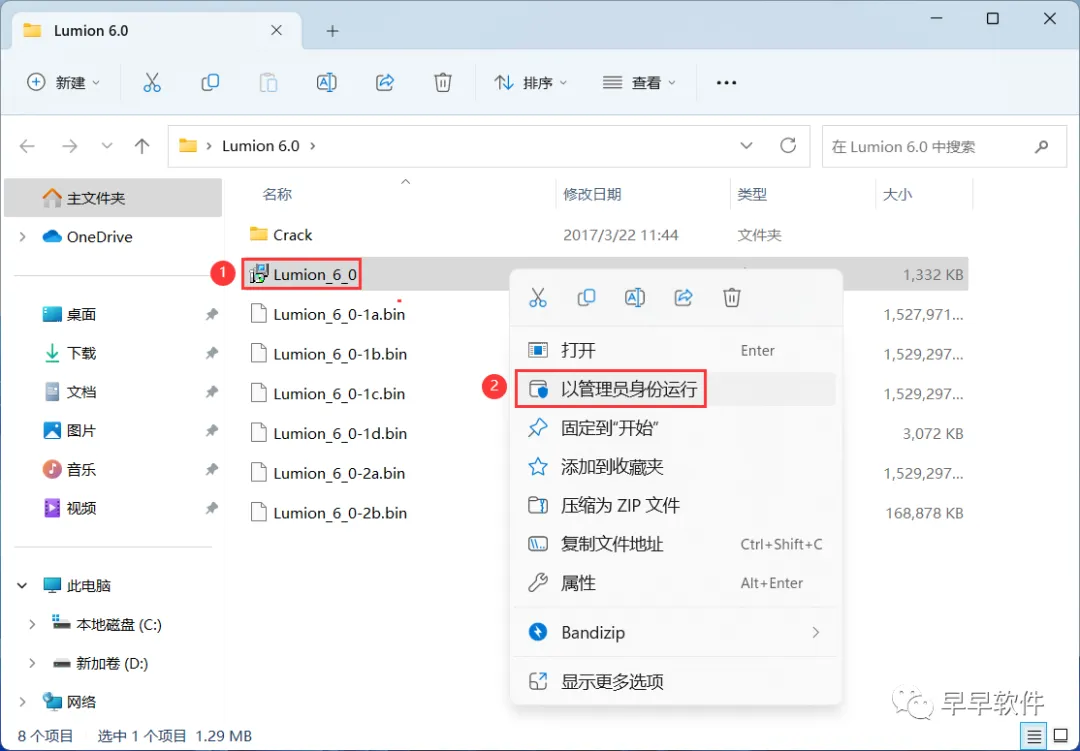Viewport: 1080px width, 751px height.
Task: Expand the address bar history dropdown
Action: (746, 146)
